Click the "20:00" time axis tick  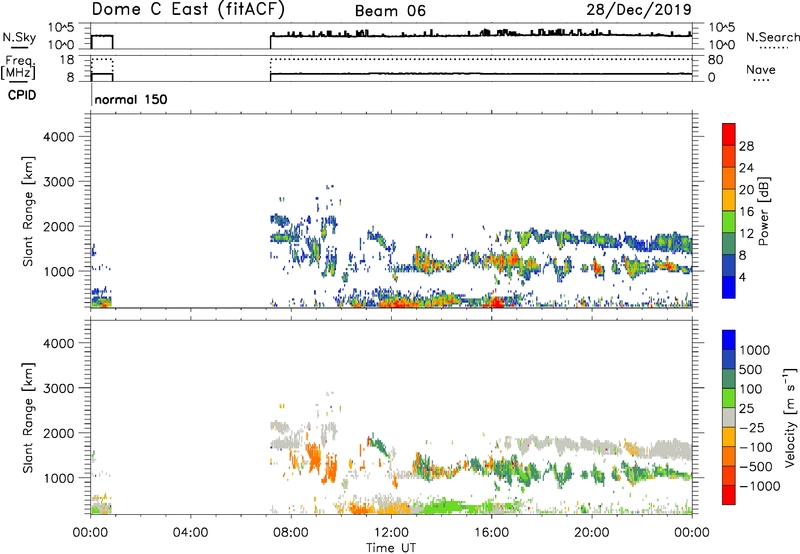point(592,533)
